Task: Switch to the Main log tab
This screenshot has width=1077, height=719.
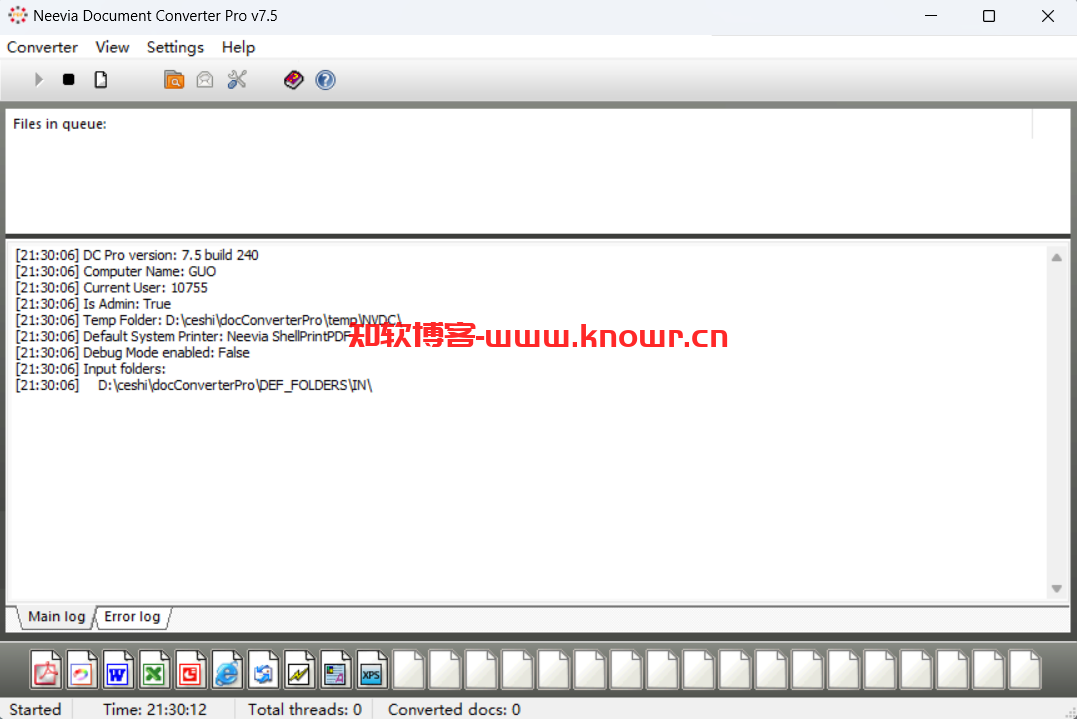Action: [x=56, y=617]
